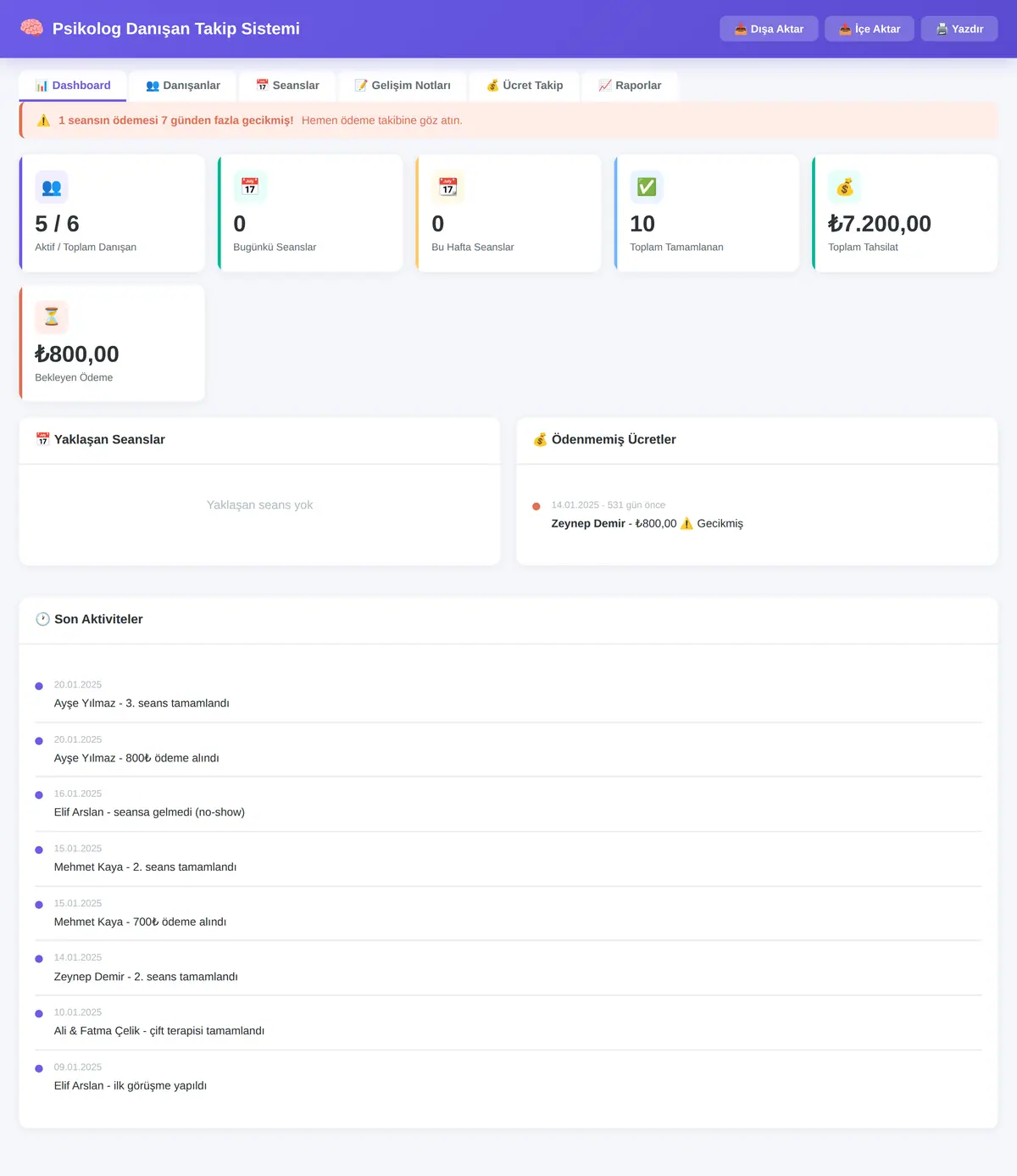The image size is (1017, 1176).
Task: Click clock icon beside Son Aktiviteler heading
Action: tap(42, 619)
